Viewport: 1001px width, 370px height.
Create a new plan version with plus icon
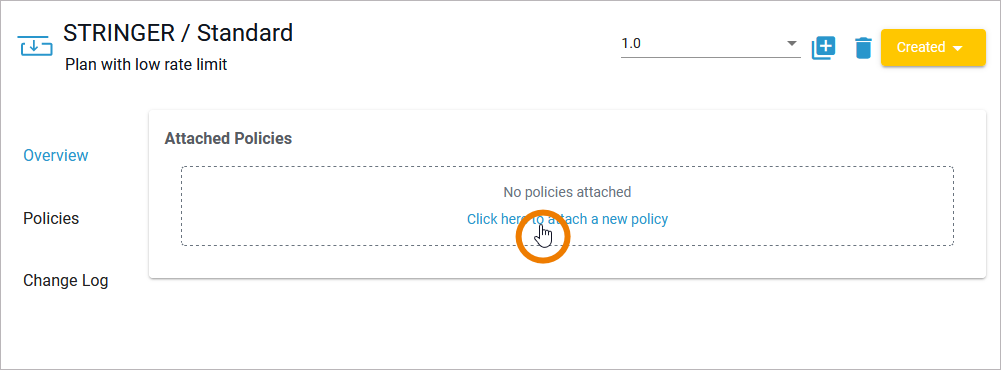[824, 48]
